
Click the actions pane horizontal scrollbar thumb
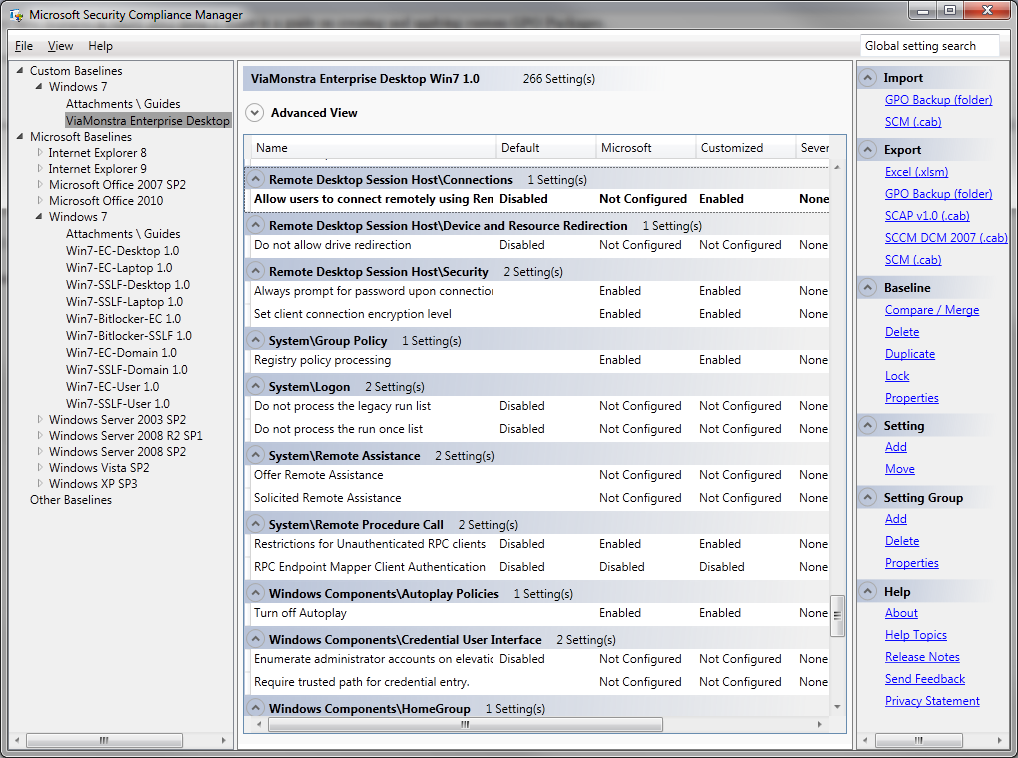[919, 740]
